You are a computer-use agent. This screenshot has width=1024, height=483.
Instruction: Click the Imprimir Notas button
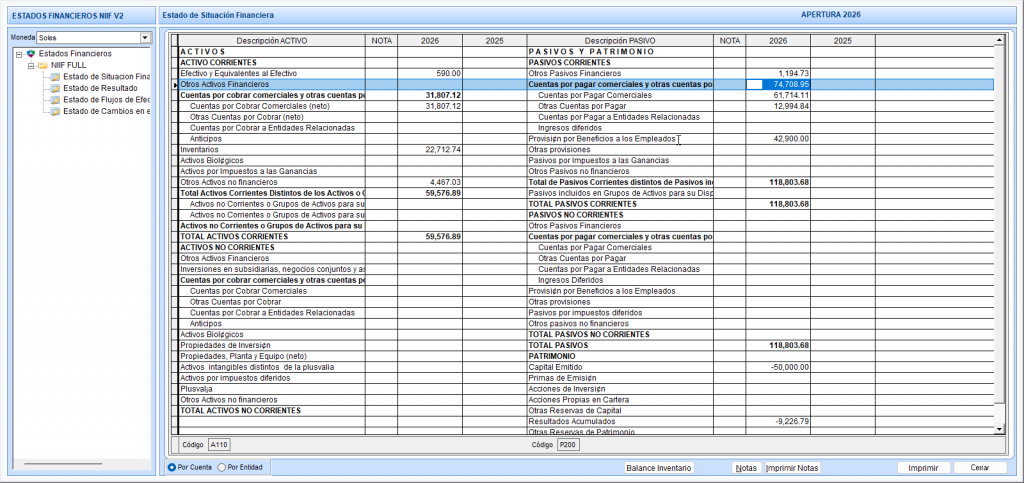click(x=792, y=468)
